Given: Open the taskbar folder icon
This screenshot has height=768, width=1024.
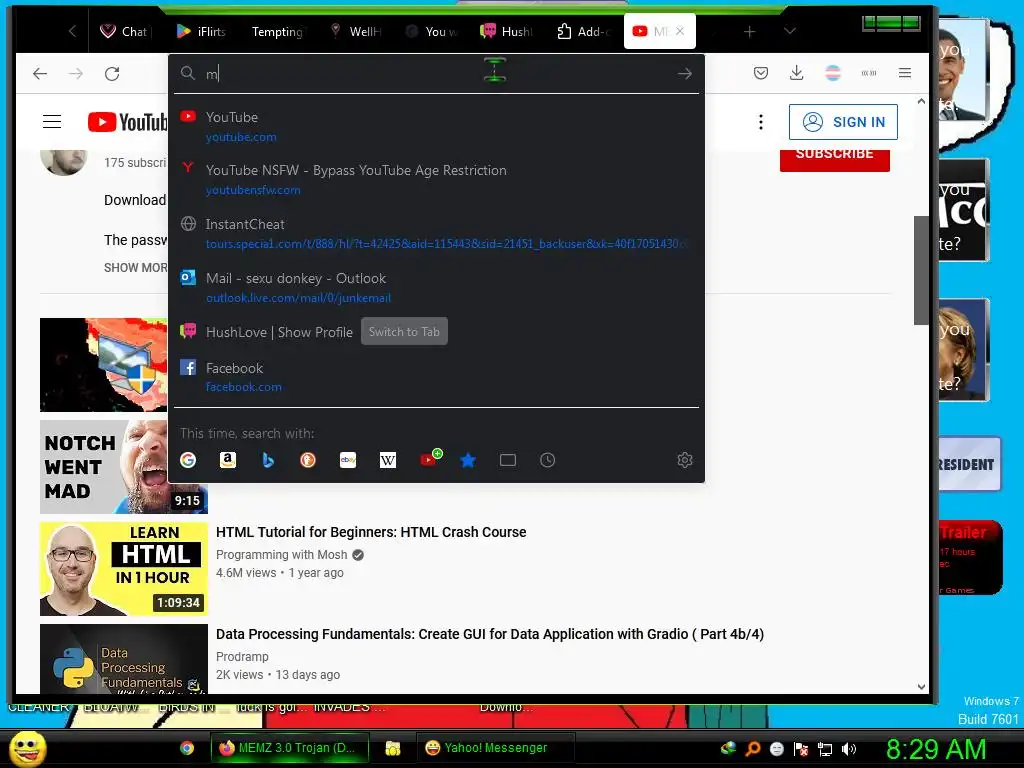Looking at the screenshot, I should (392, 748).
